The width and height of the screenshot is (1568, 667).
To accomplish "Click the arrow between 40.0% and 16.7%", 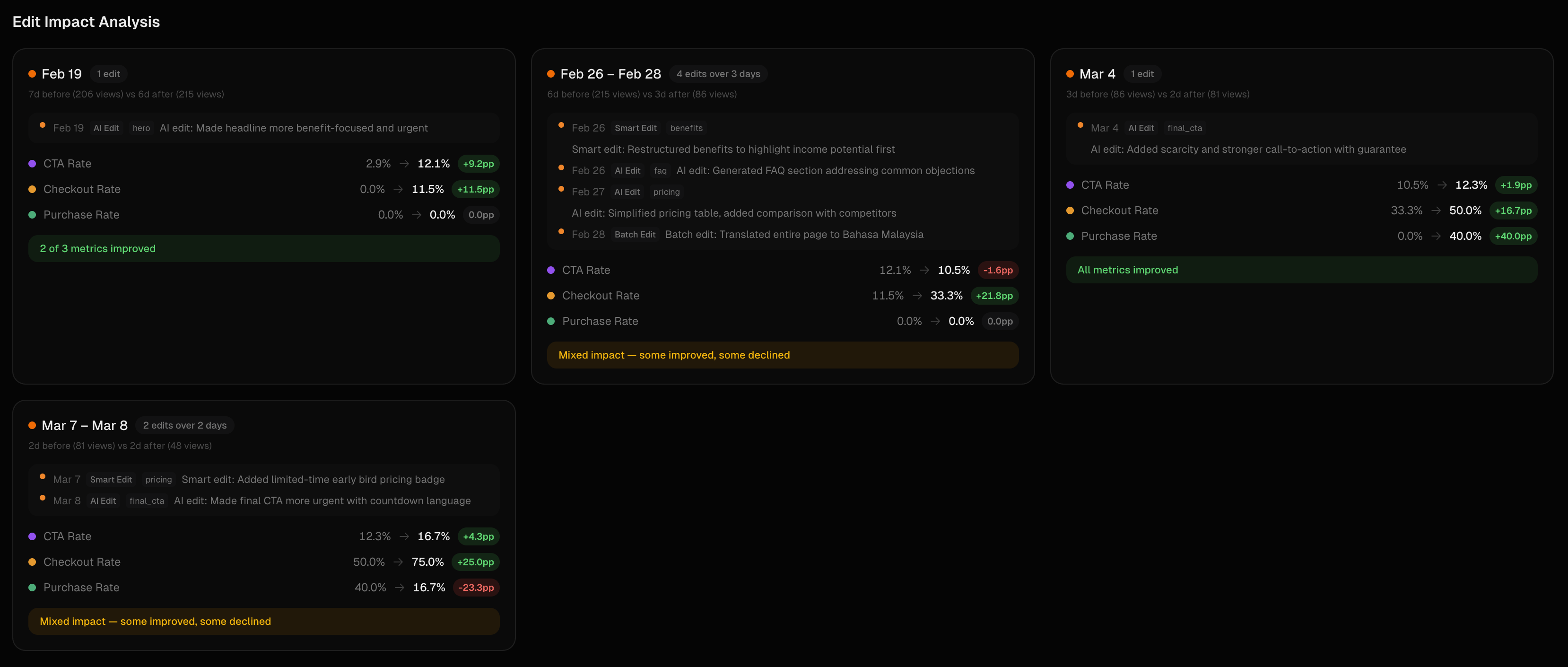I will tap(399, 588).
